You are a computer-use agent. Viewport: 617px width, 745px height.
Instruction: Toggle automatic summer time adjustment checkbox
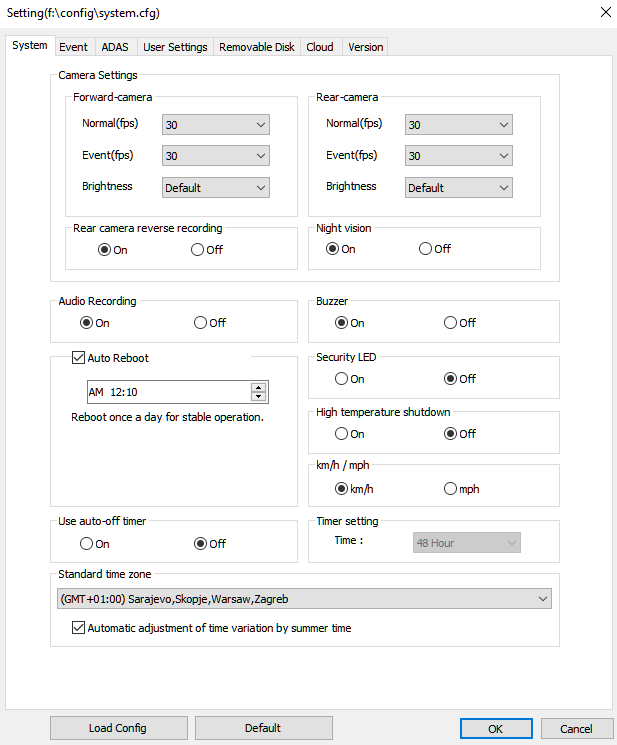78,628
